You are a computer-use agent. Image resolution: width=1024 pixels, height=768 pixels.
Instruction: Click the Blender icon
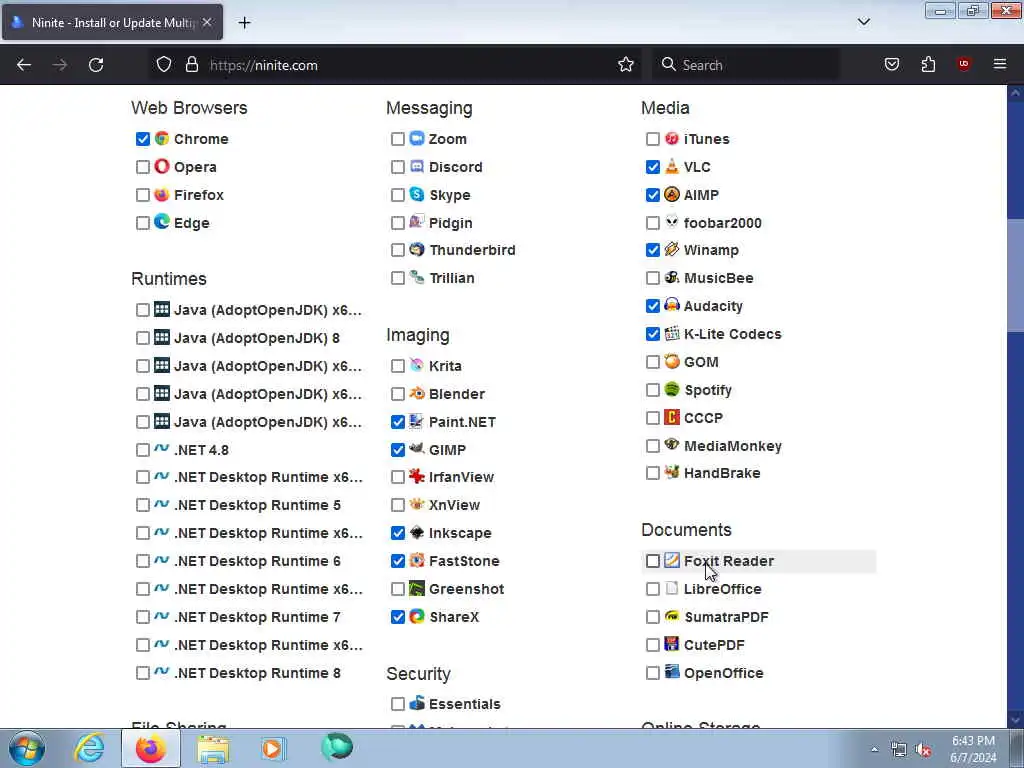coord(417,393)
